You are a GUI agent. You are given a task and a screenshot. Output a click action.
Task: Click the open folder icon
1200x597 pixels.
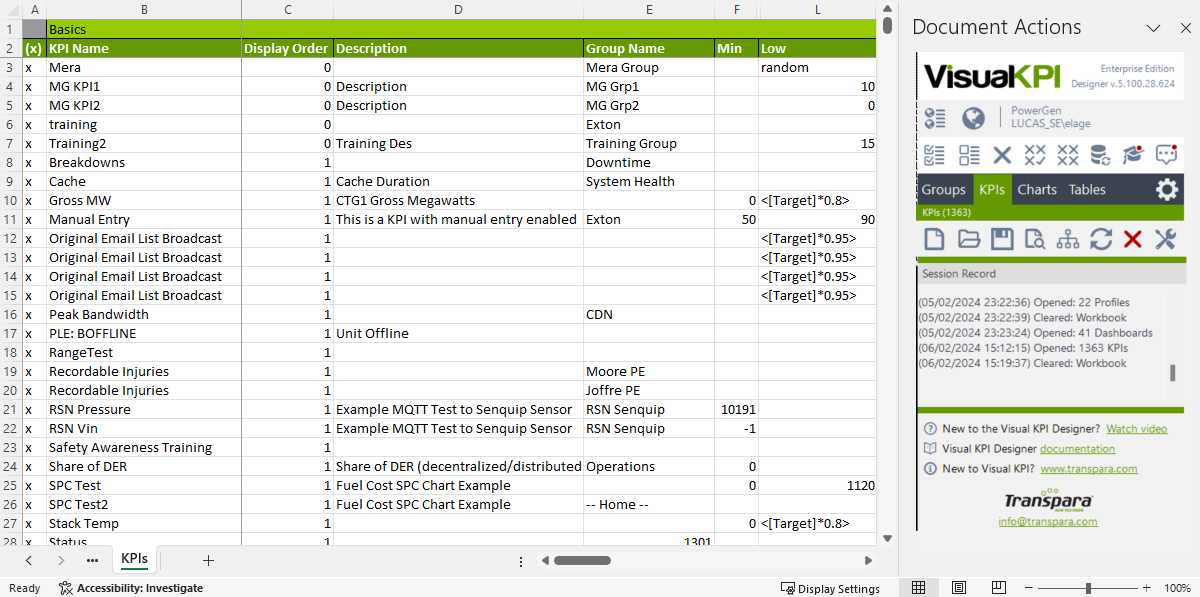click(x=968, y=239)
